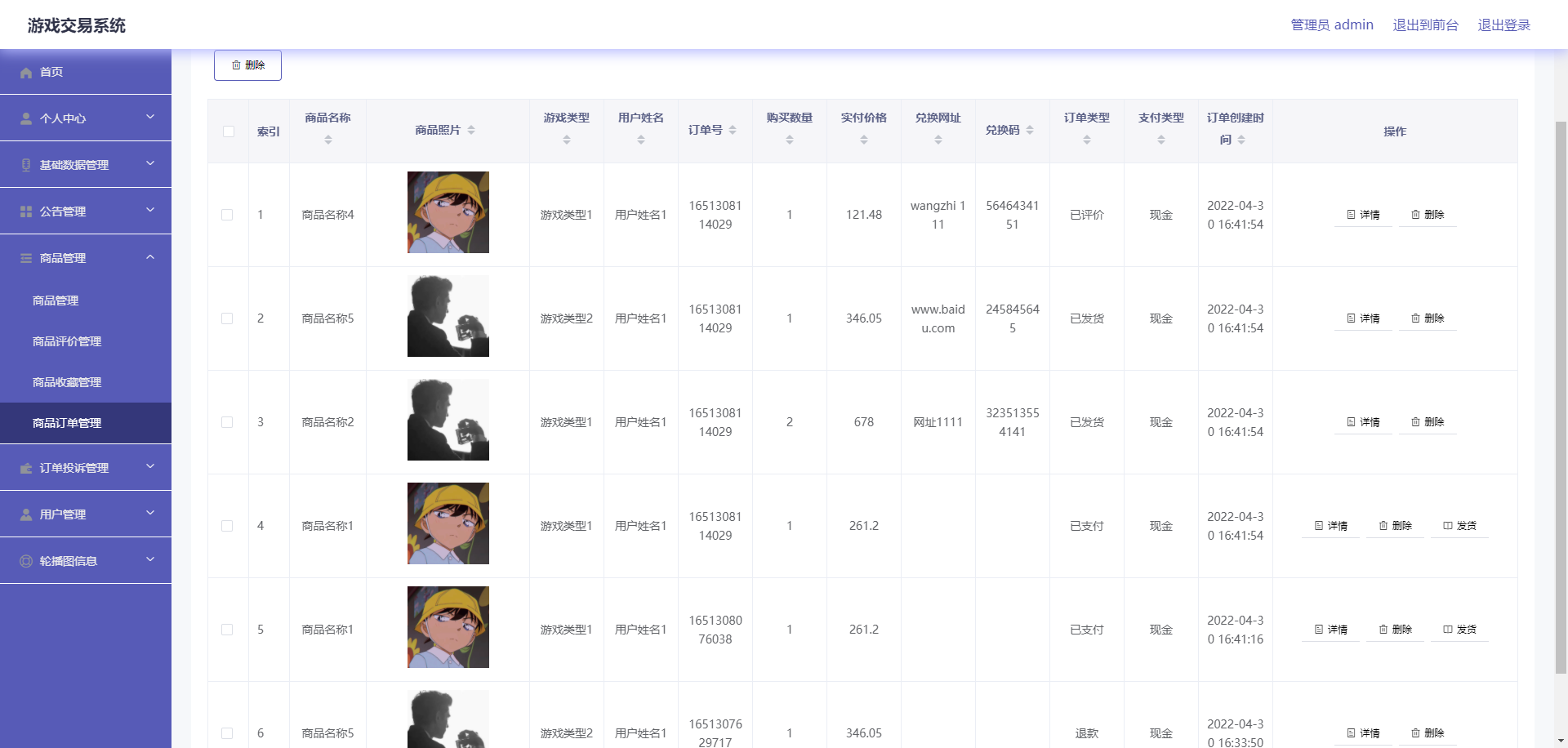Check the checkbox for row 2
Image resolution: width=1568 pixels, height=748 pixels.
(227, 318)
